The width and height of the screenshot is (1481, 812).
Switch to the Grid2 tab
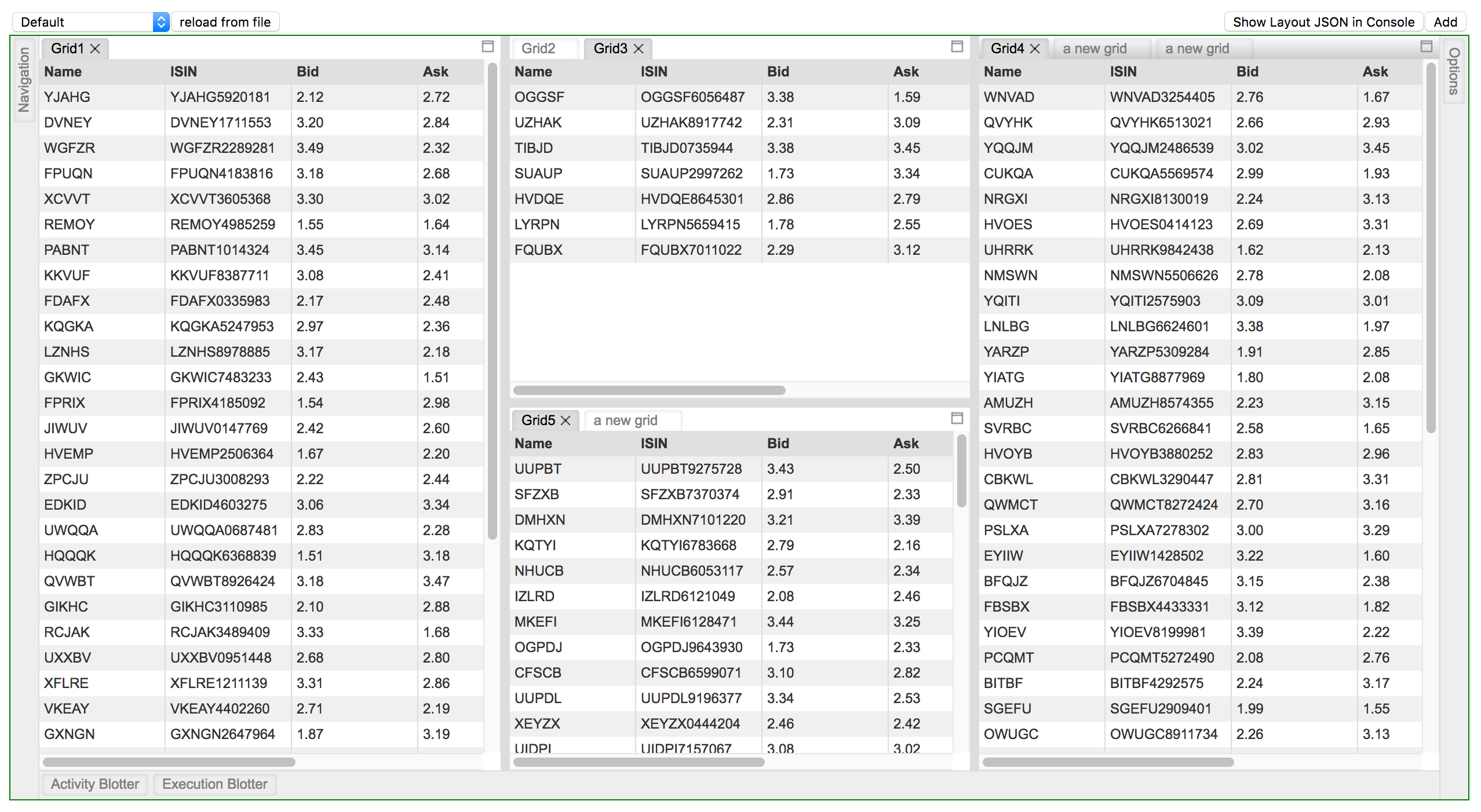538,49
